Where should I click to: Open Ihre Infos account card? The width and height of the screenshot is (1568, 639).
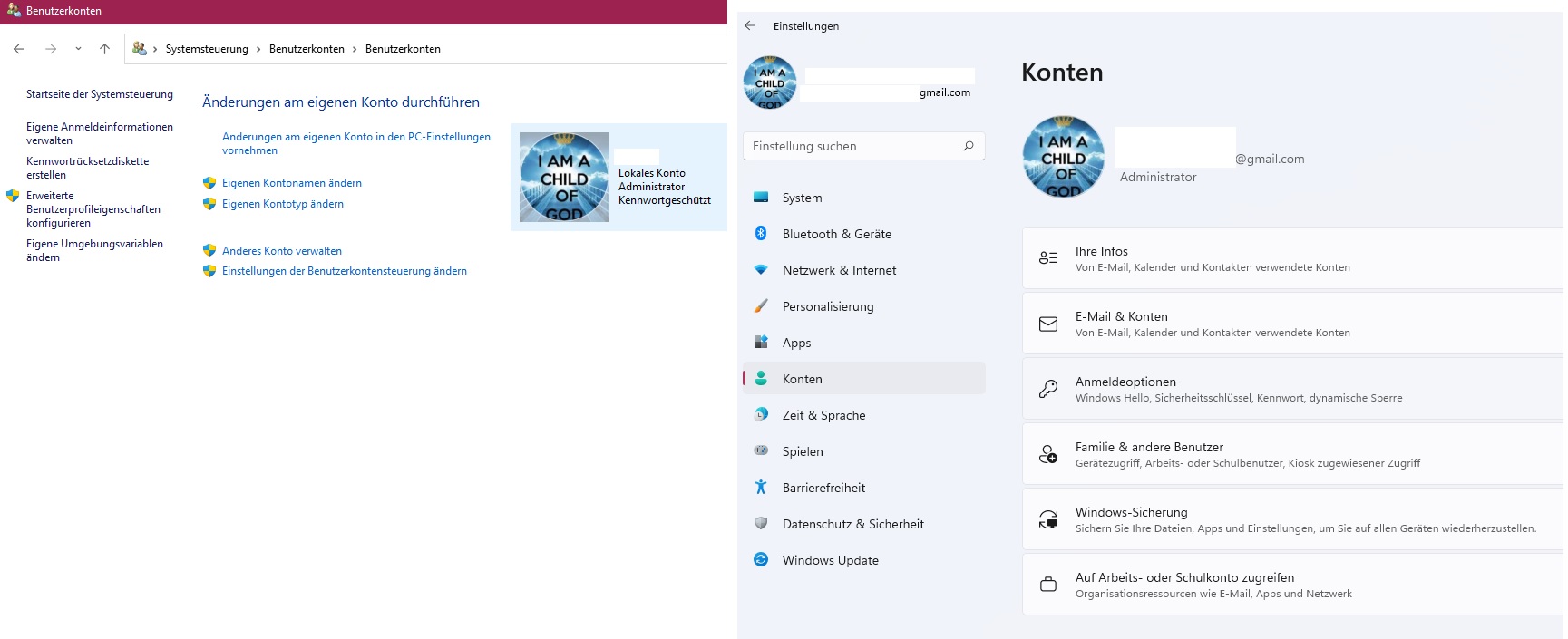(x=1294, y=258)
